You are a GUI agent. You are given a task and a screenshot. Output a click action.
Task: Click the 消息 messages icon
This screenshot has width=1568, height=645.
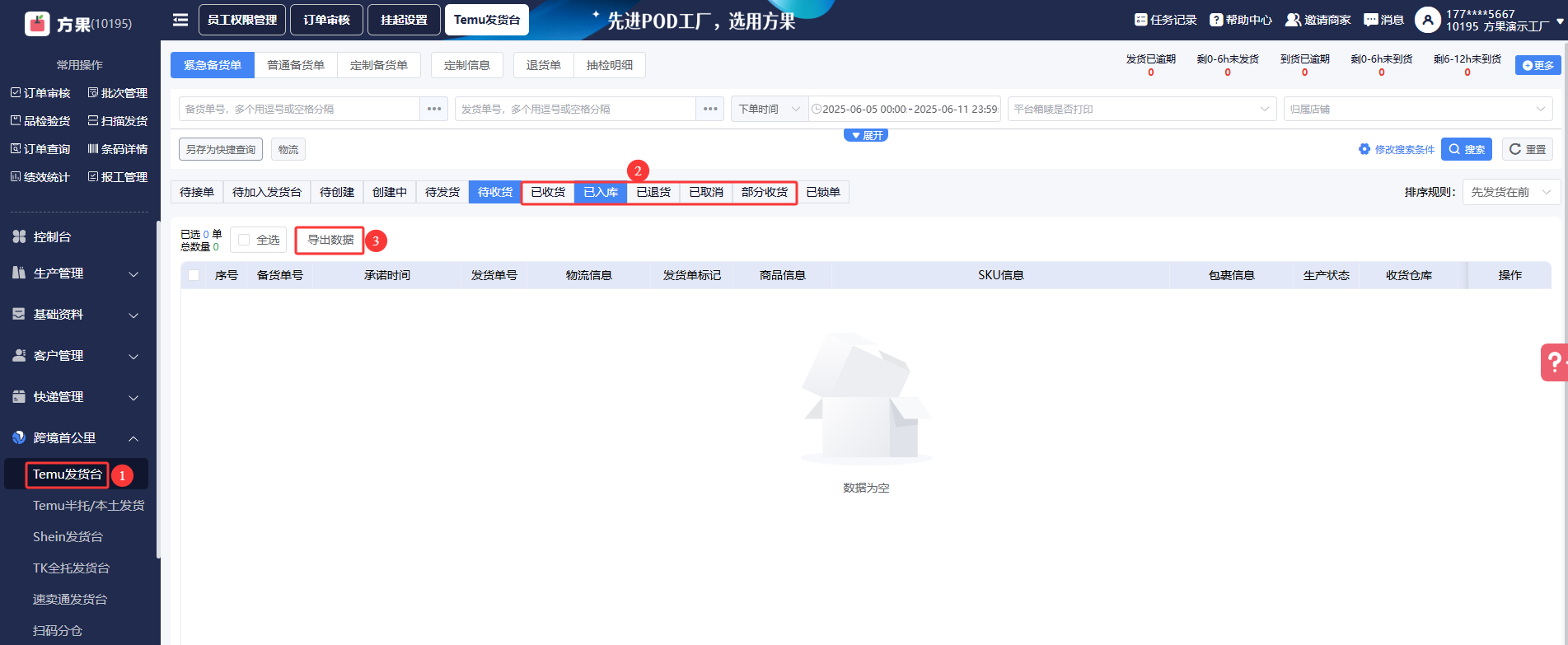click(1370, 20)
